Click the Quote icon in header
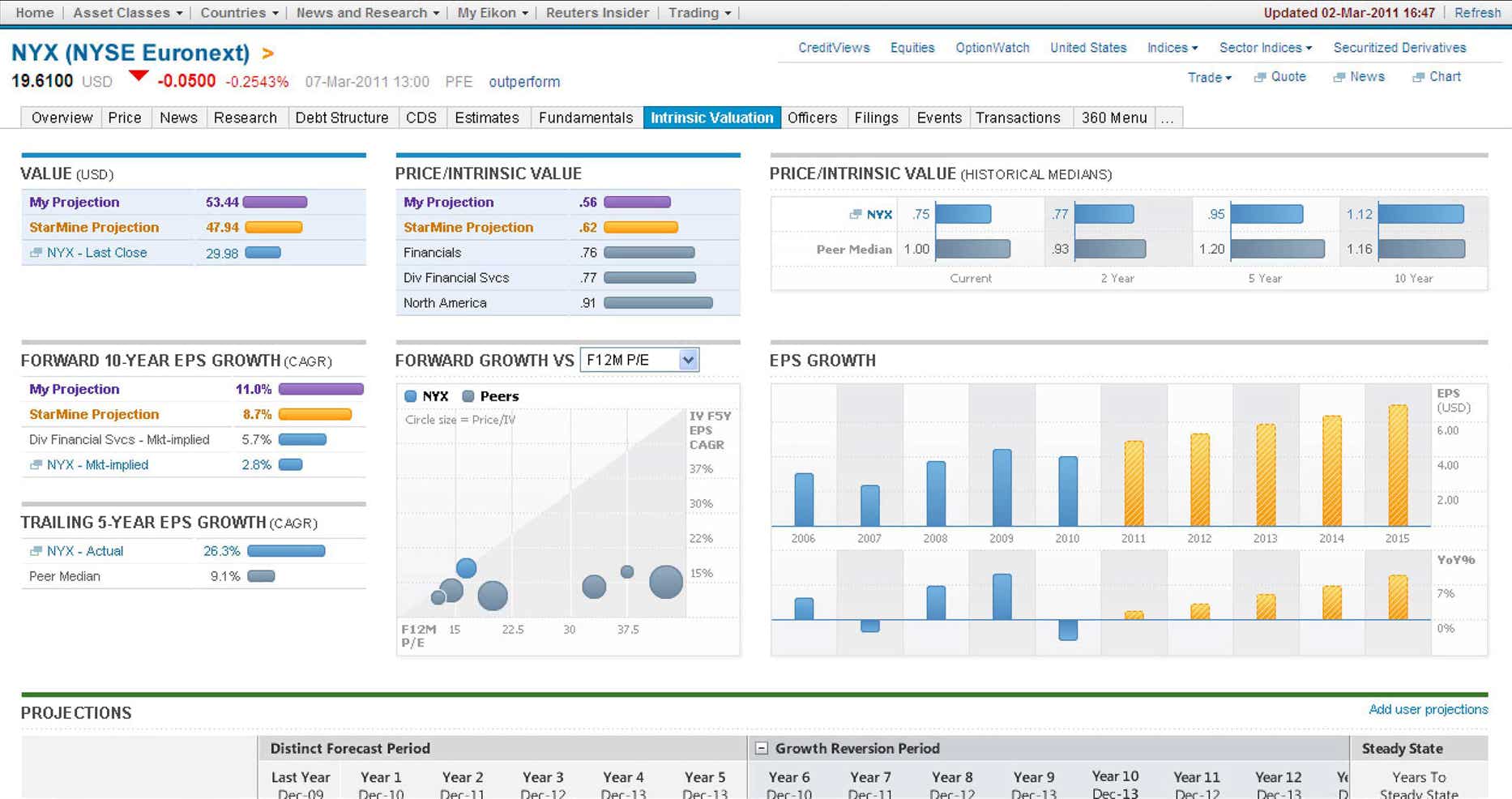The width and height of the screenshot is (1512, 799). point(1260,78)
